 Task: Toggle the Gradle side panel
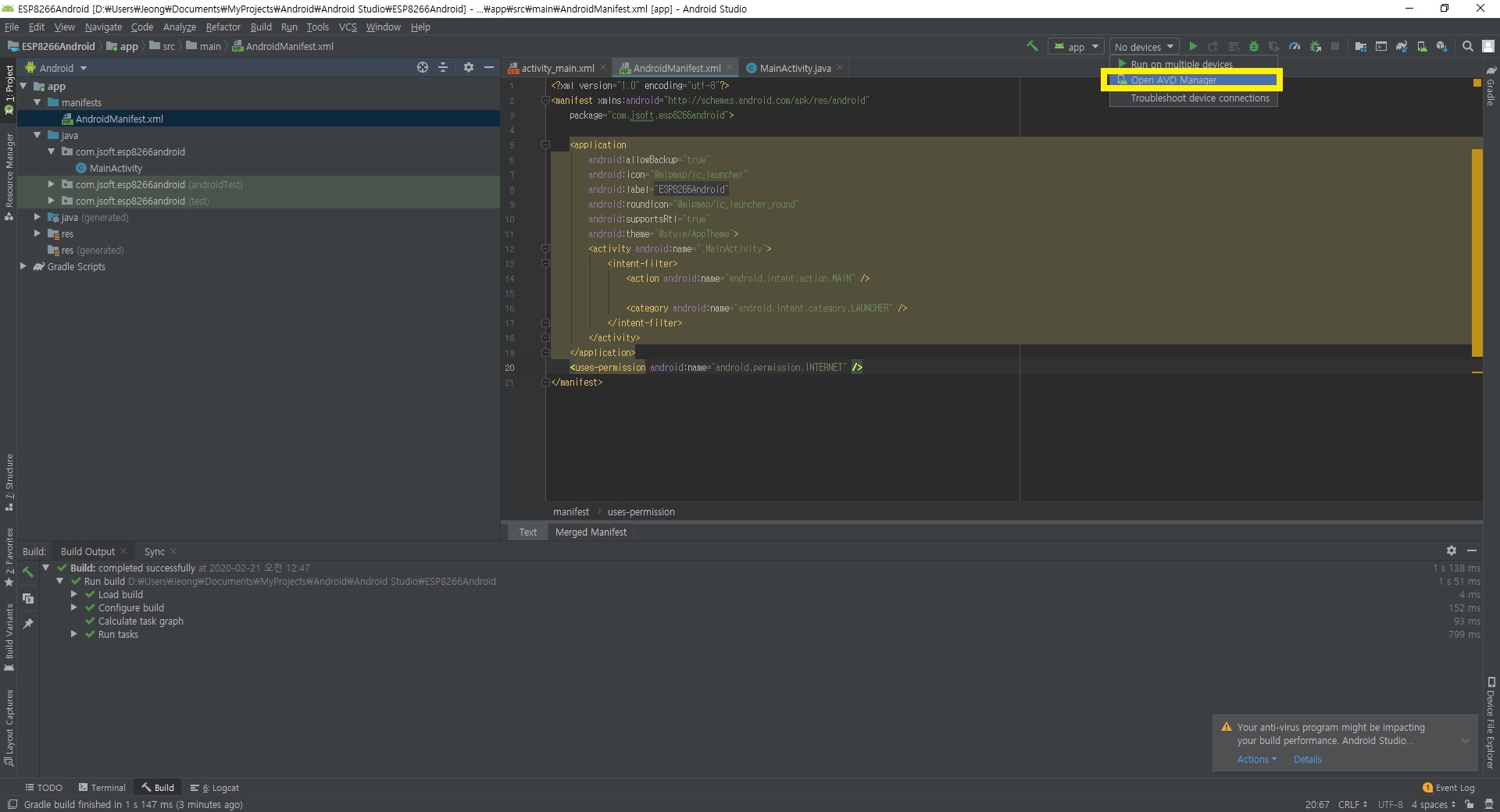pos(1491,87)
